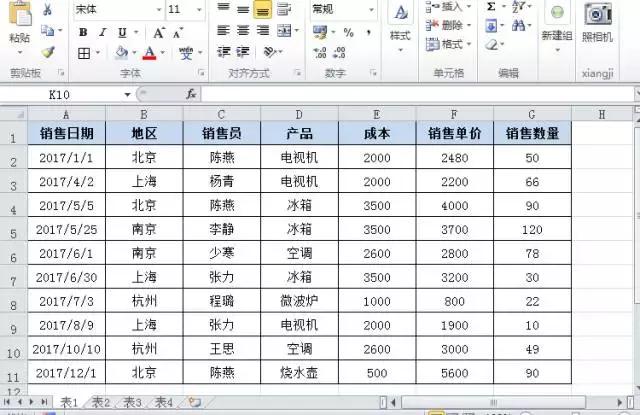Open 新建组 new group button
The image size is (640, 415).
[557, 27]
